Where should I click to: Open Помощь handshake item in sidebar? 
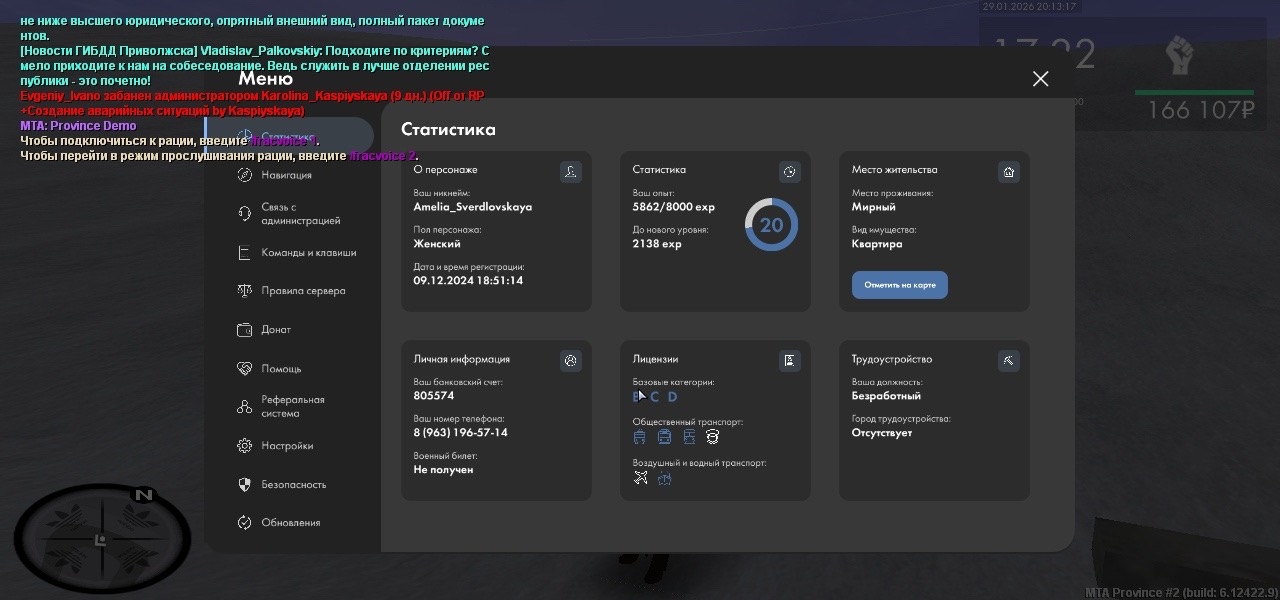pos(269,369)
